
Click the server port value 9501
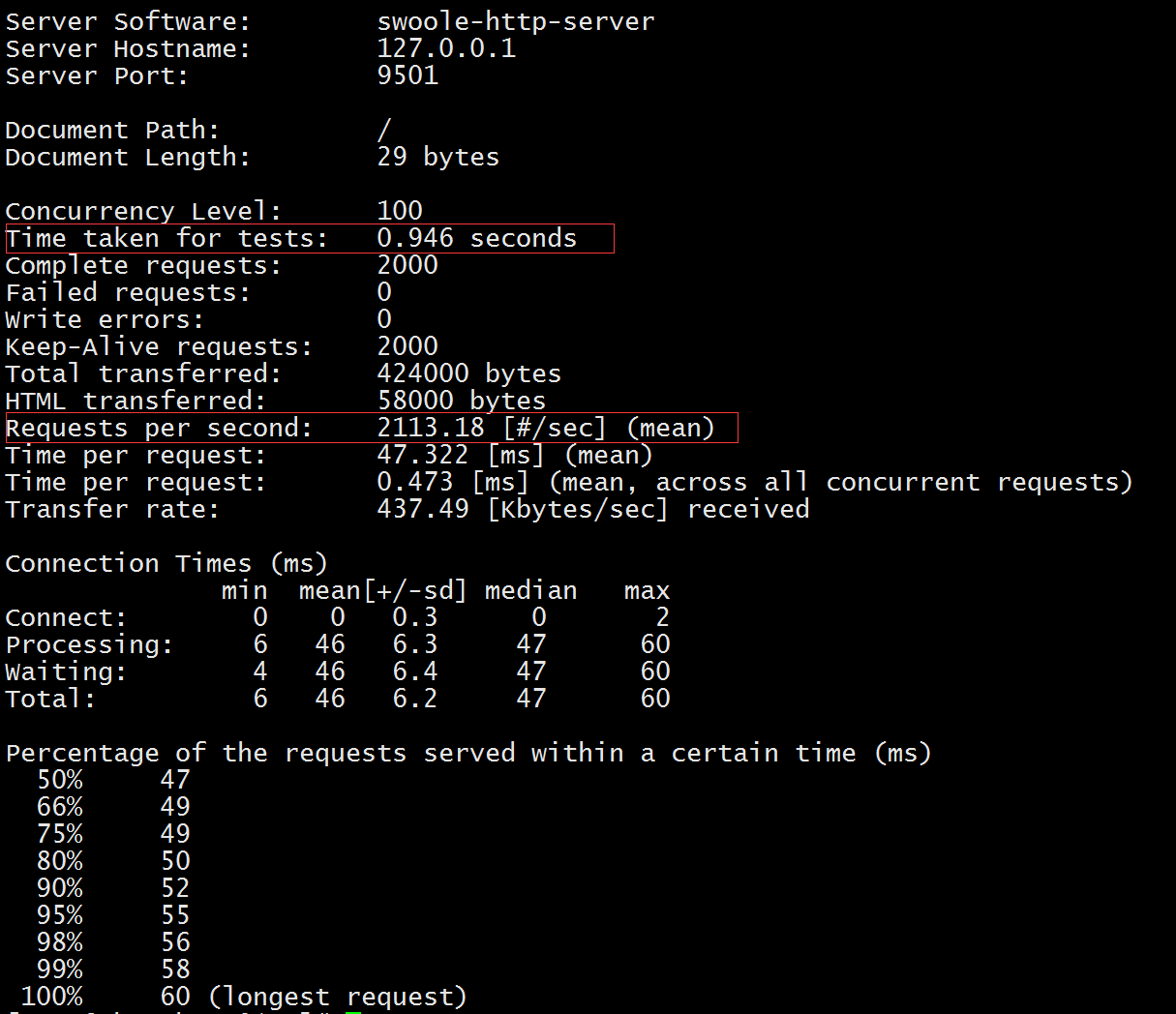tap(407, 75)
